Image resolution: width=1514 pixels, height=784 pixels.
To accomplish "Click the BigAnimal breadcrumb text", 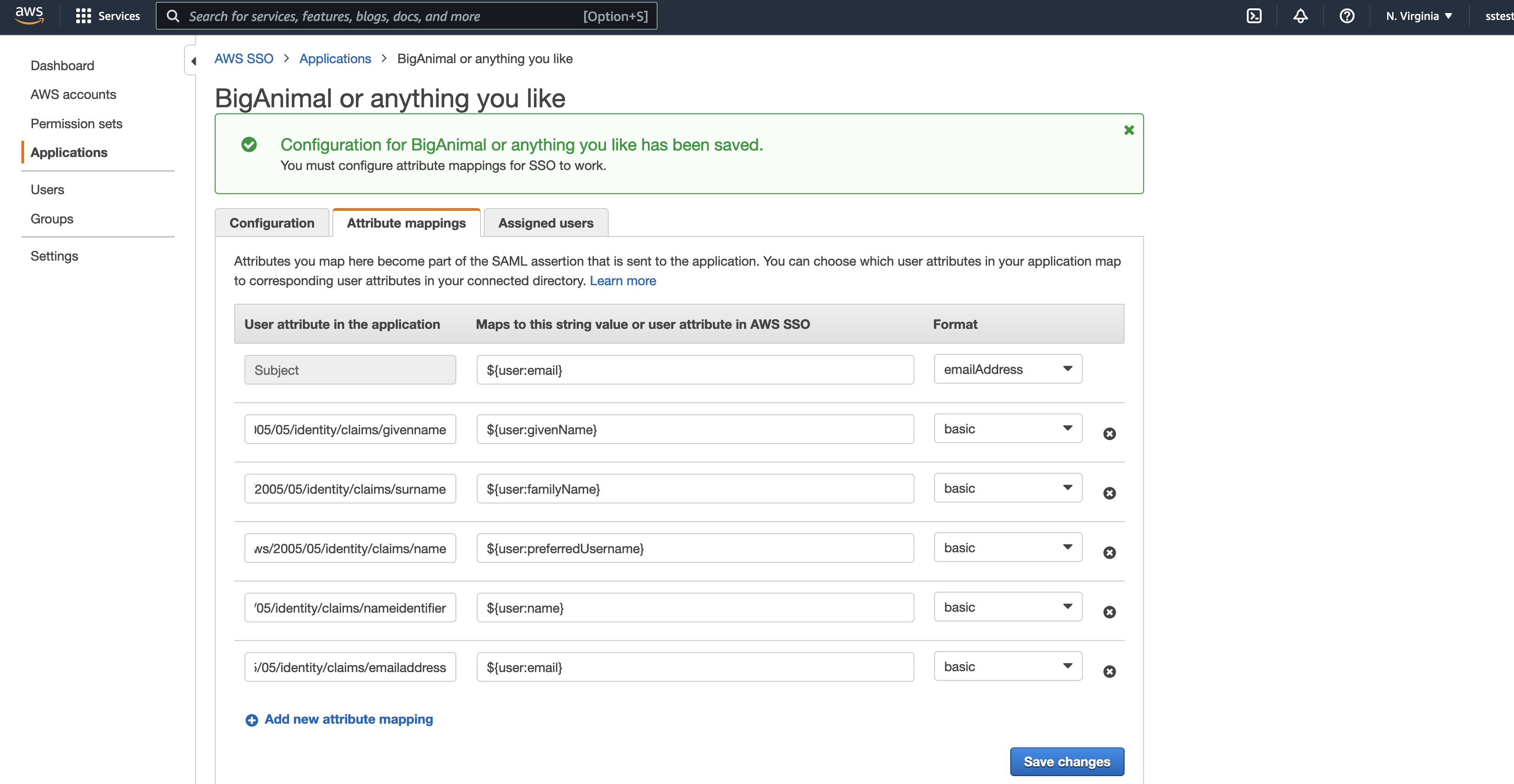I will click(x=485, y=59).
